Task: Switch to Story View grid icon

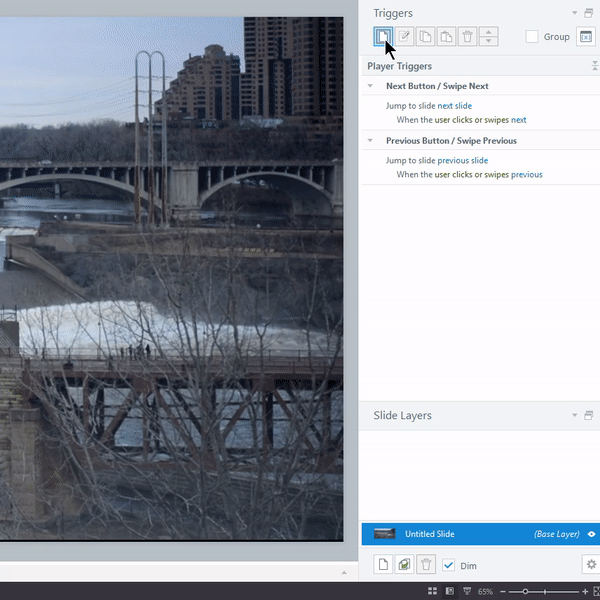Action: pos(432,591)
